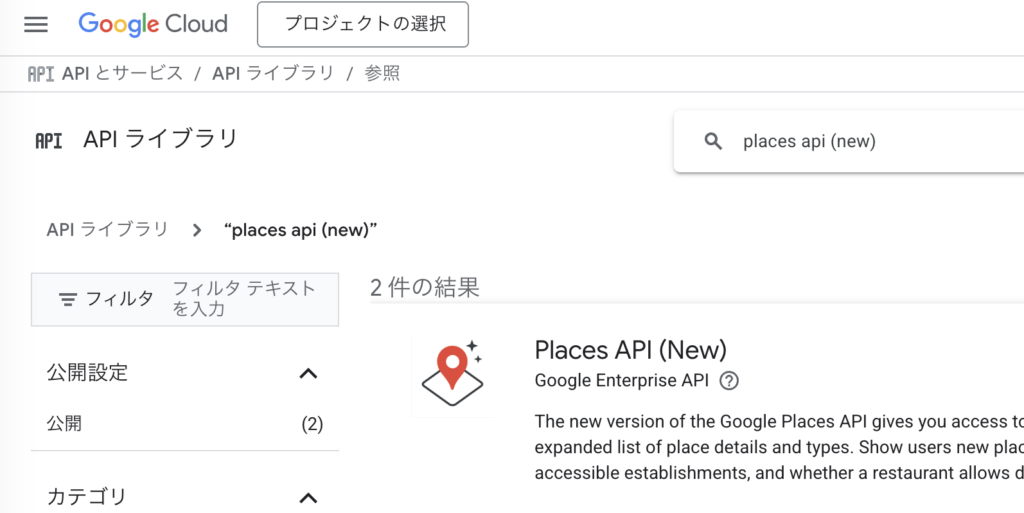Open the Places API (New) result title
The image size is (1024, 513).
click(x=630, y=350)
